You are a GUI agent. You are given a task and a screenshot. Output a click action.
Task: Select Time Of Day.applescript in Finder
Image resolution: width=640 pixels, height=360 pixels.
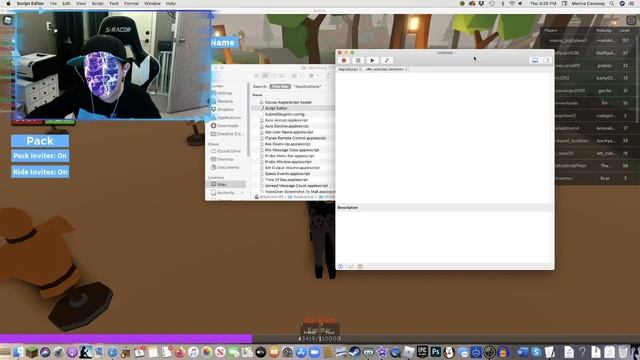click(286, 180)
